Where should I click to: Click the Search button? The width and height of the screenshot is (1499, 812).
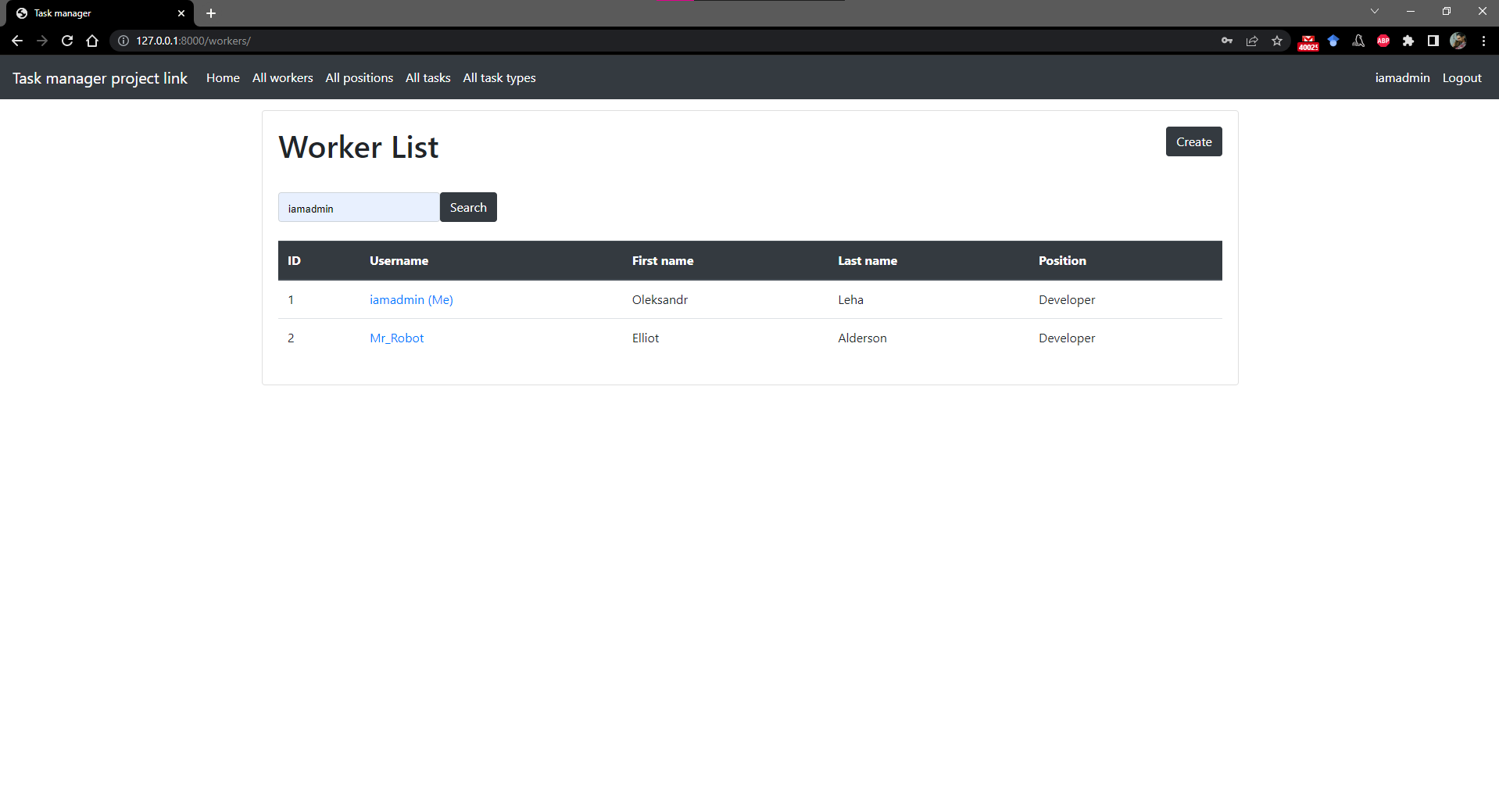(x=468, y=207)
